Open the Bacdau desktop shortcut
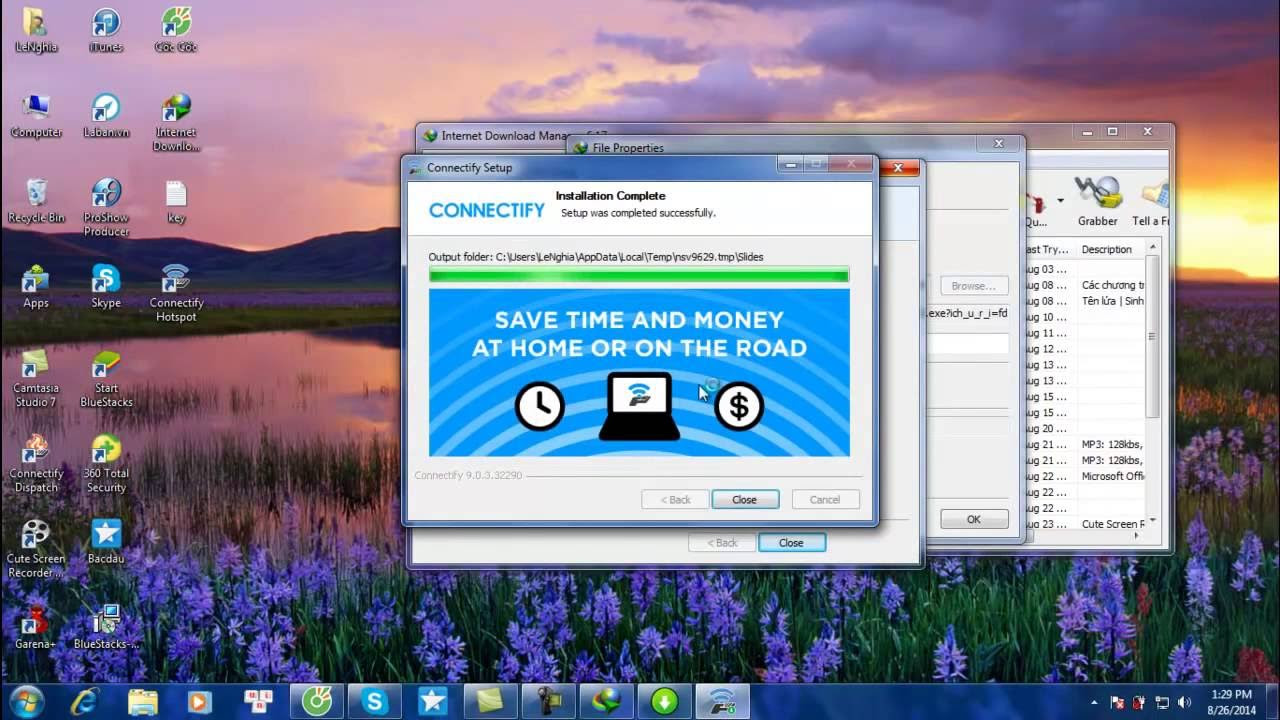Image resolution: width=1280 pixels, height=720 pixels. 106,541
